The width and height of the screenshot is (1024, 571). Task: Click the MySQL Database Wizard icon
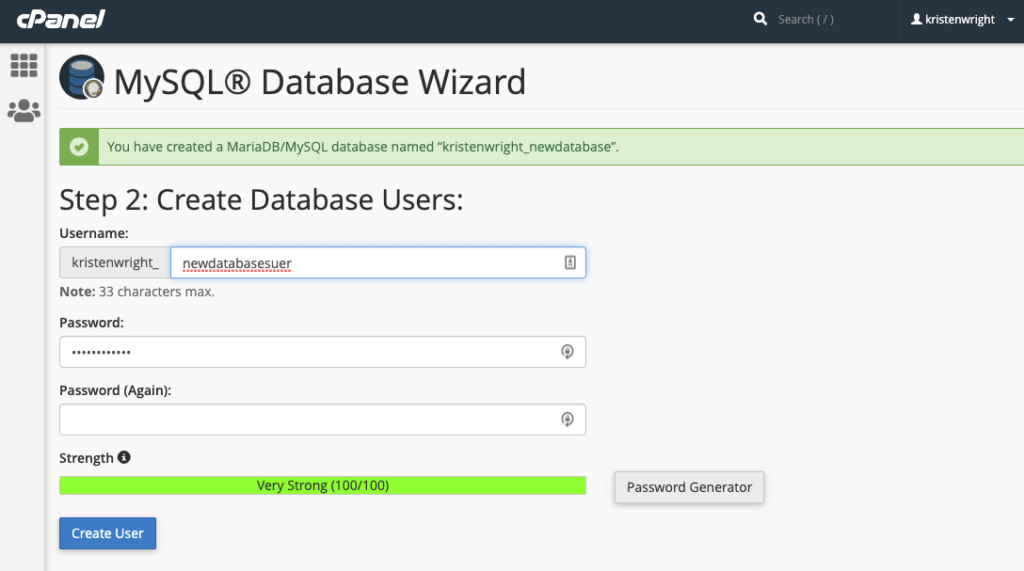[x=82, y=77]
